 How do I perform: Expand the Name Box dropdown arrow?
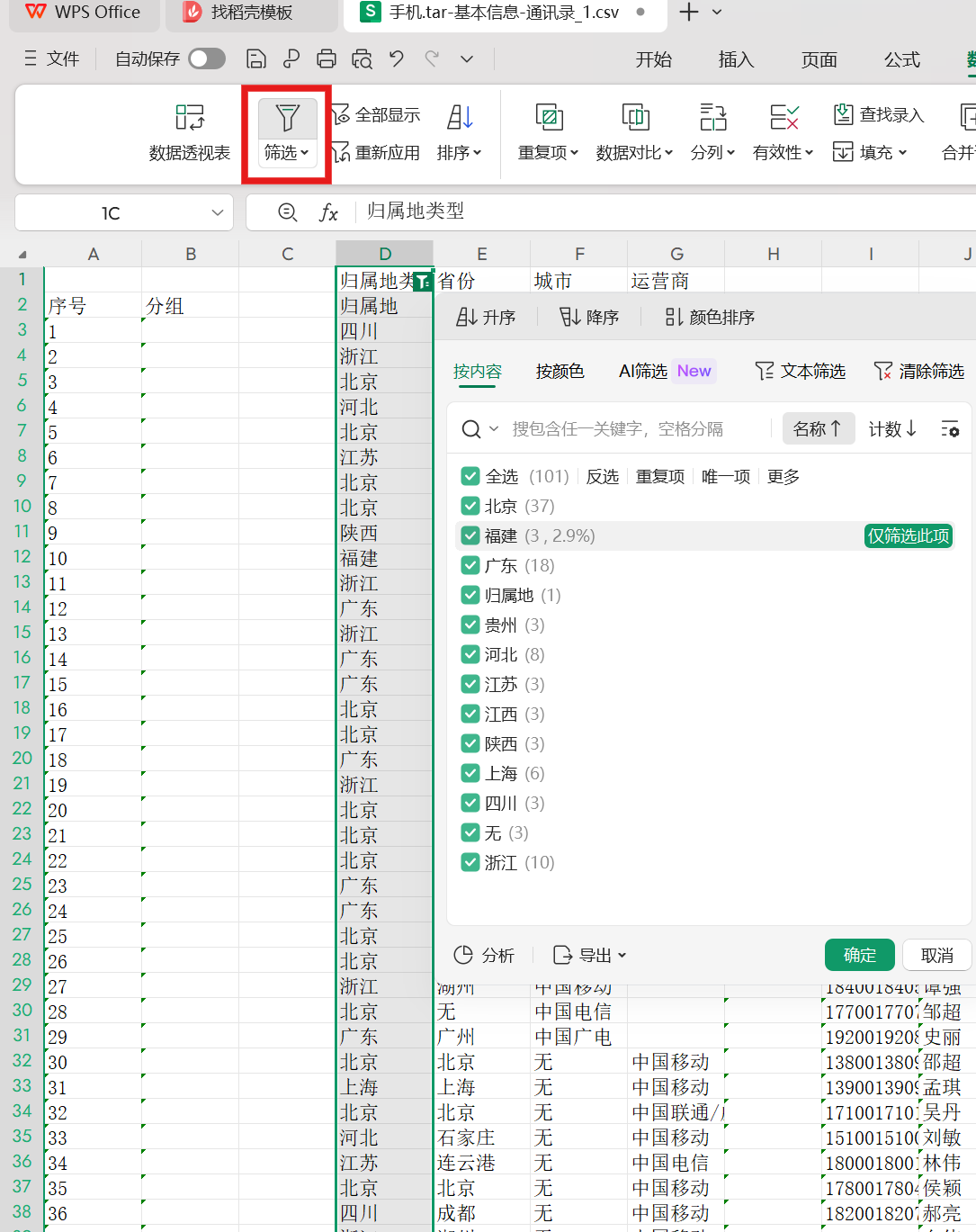click(217, 213)
